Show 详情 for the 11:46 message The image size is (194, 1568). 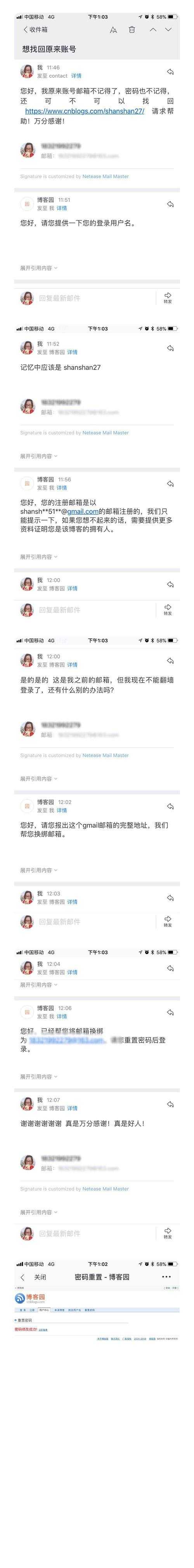(76, 76)
